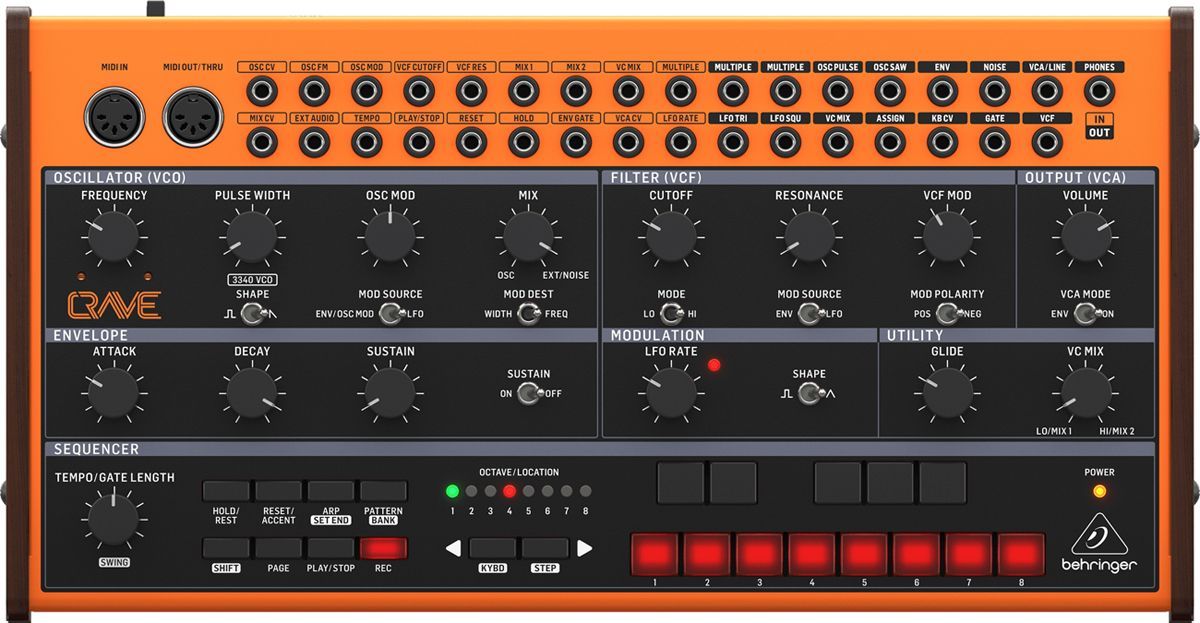Flip the filter MODE LO/HI switch
Viewport: 1200px width, 623px height.
[671, 314]
